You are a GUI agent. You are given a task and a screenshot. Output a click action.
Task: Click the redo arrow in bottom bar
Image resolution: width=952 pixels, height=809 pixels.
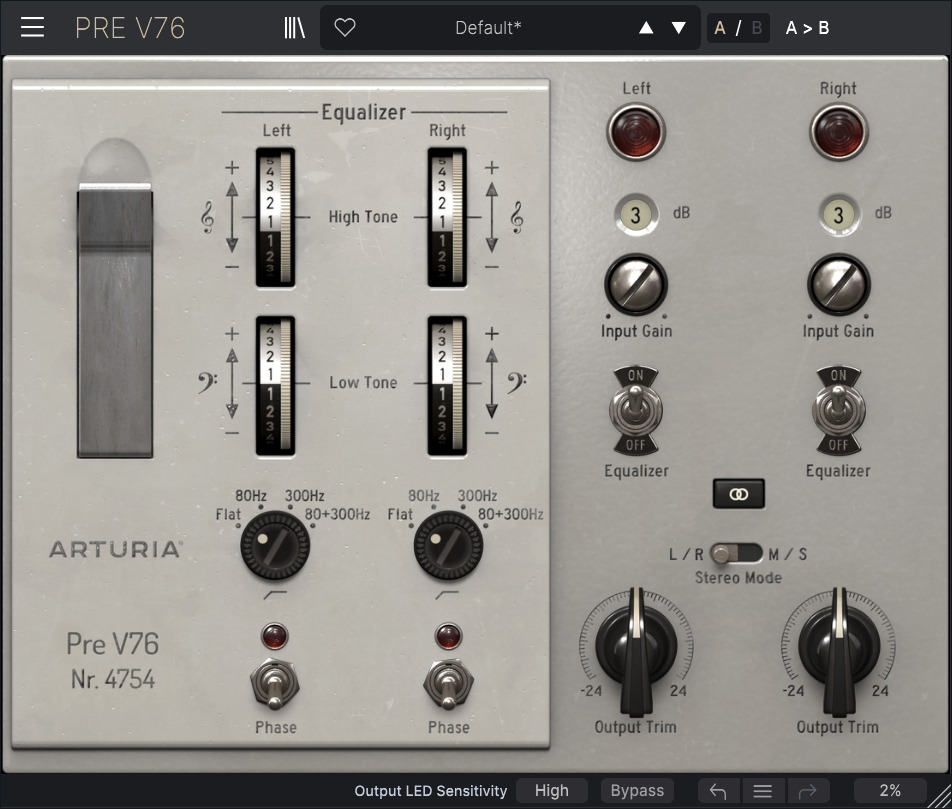pyautogui.click(x=806, y=791)
